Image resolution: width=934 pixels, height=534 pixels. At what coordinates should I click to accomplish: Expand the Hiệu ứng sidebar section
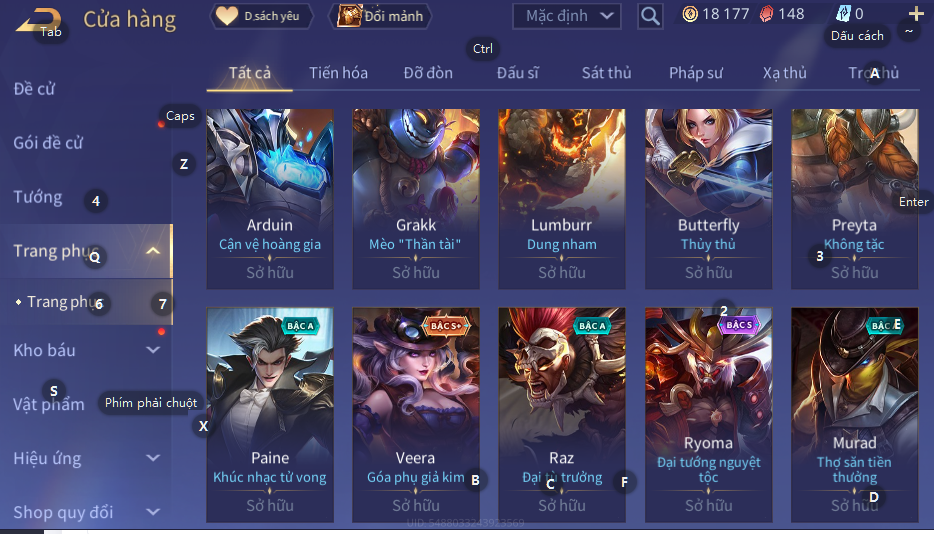(152, 458)
